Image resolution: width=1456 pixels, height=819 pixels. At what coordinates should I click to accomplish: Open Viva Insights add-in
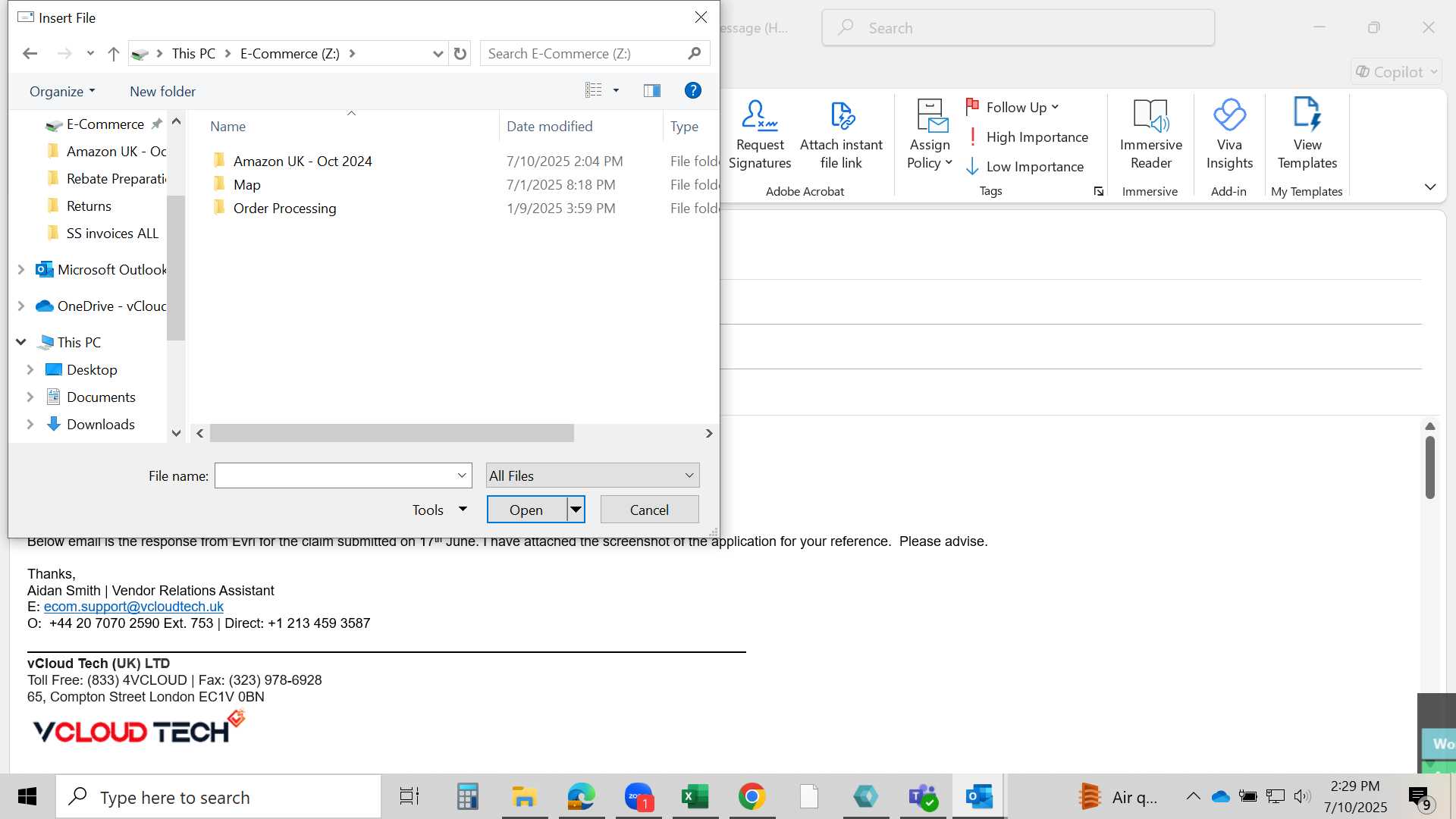1229,135
